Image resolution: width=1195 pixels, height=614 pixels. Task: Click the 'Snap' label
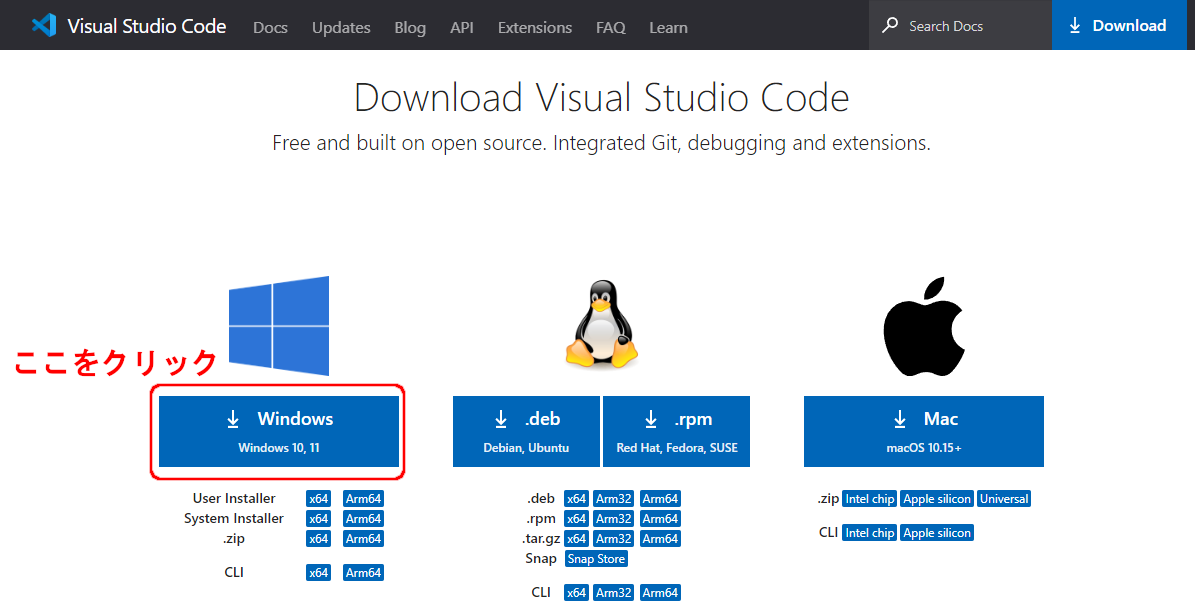[x=541, y=558]
